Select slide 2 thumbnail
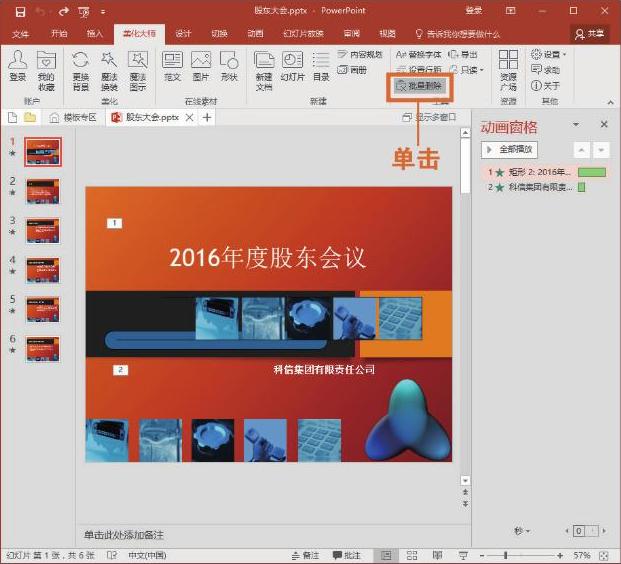Screen dimensions: 621x564 coord(43,191)
